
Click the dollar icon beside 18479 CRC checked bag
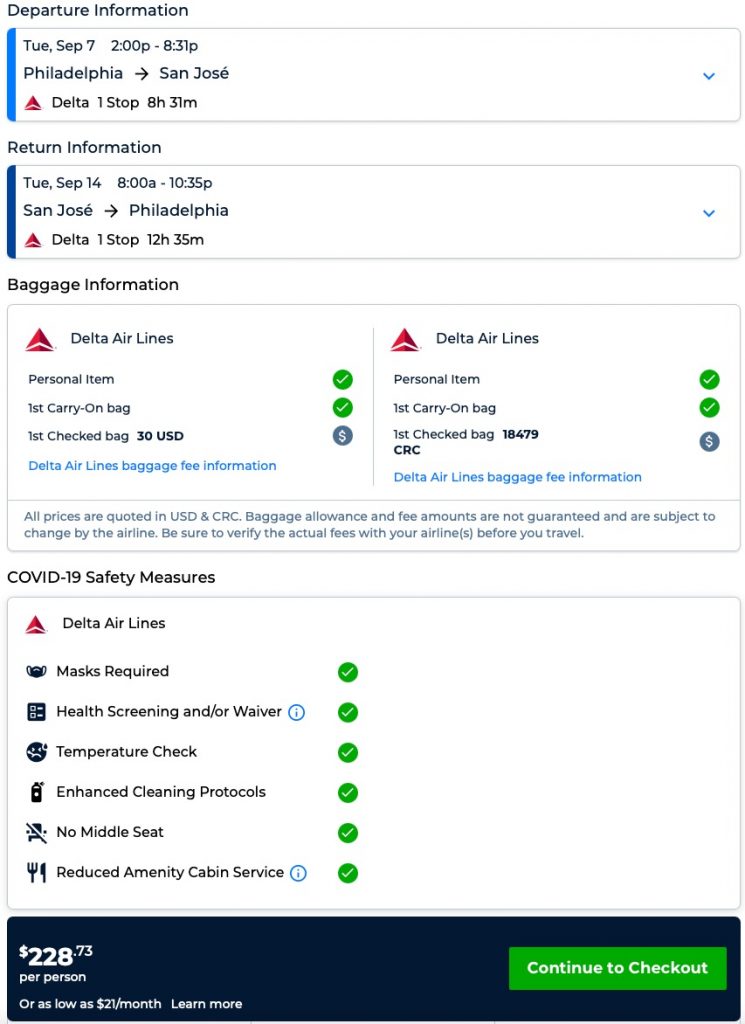pos(709,441)
